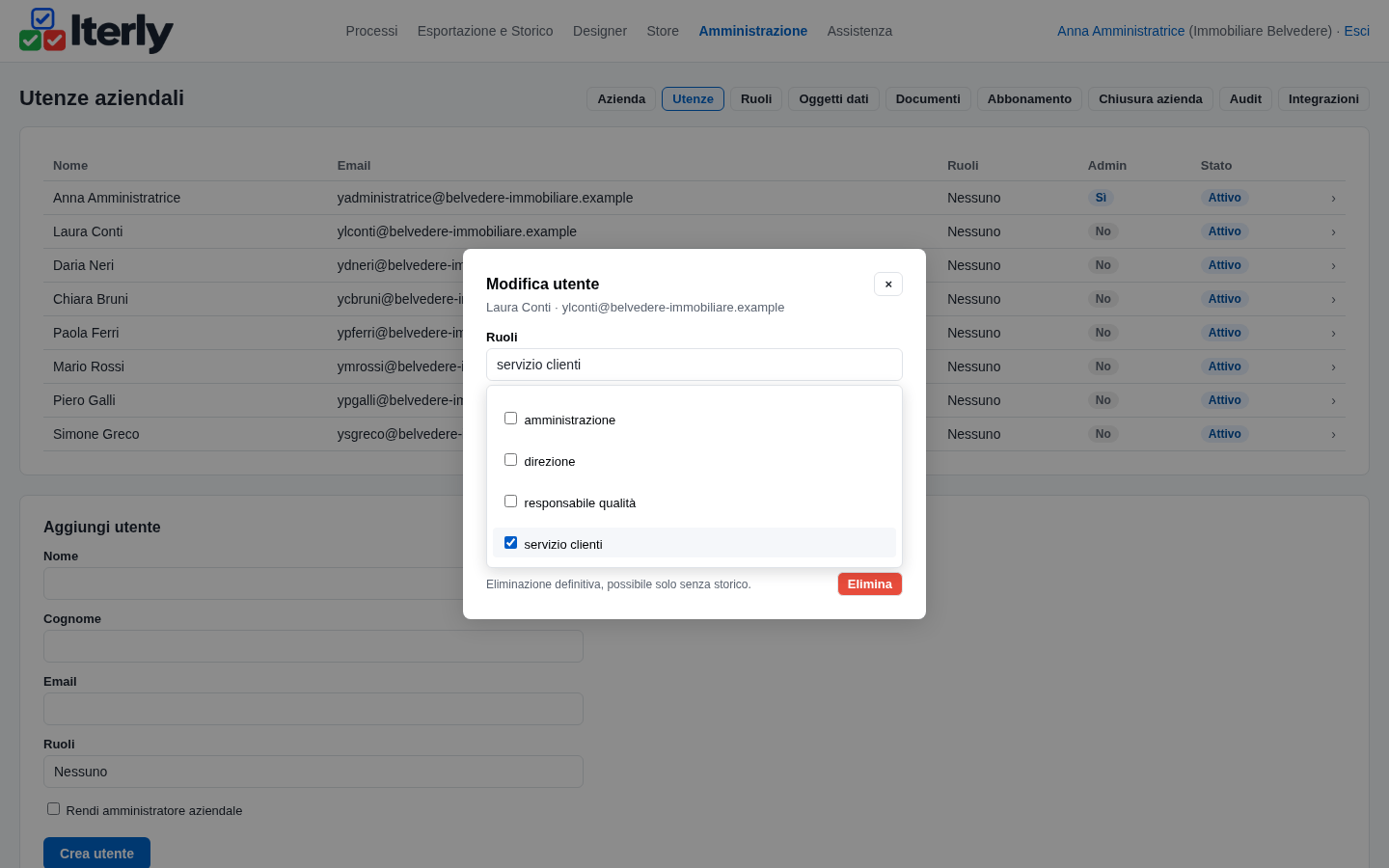
Task: Open the Audit tab
Action: point(1245,99)
